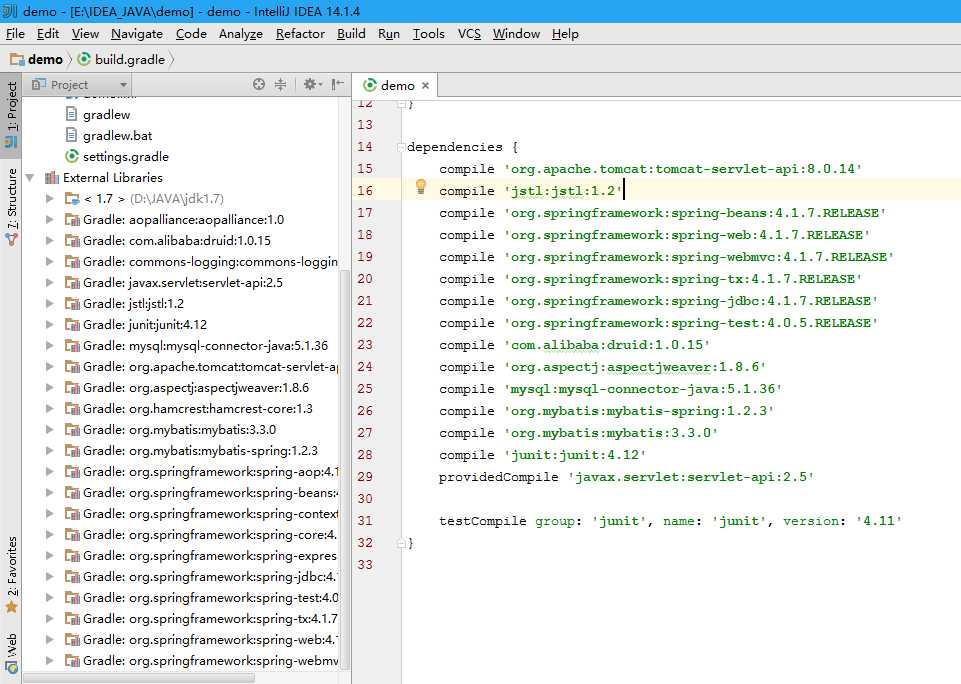
Task: Open the Help menu
Action: pos(565,34)
